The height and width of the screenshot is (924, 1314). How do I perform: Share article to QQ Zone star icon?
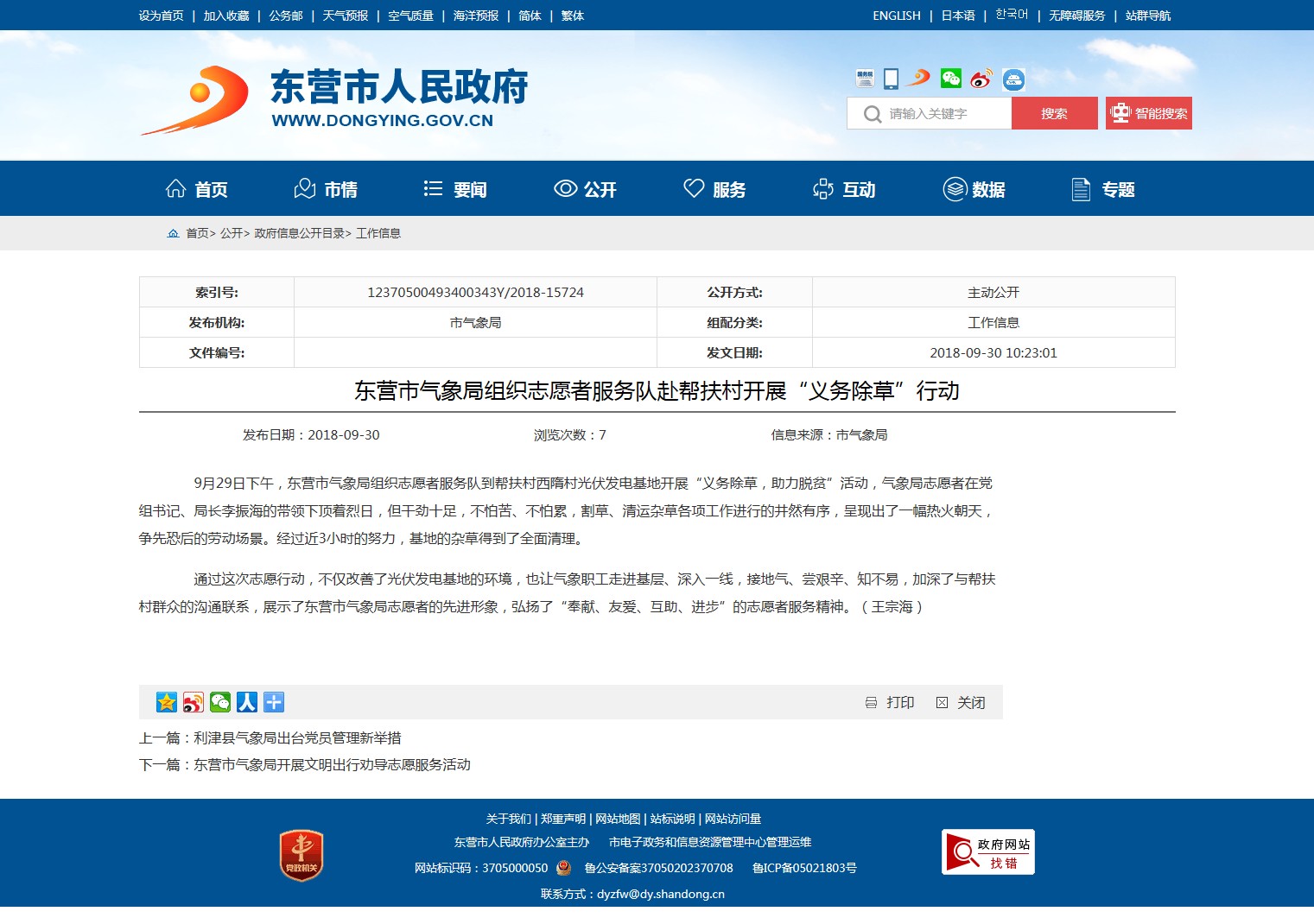(x=167, y=702)
